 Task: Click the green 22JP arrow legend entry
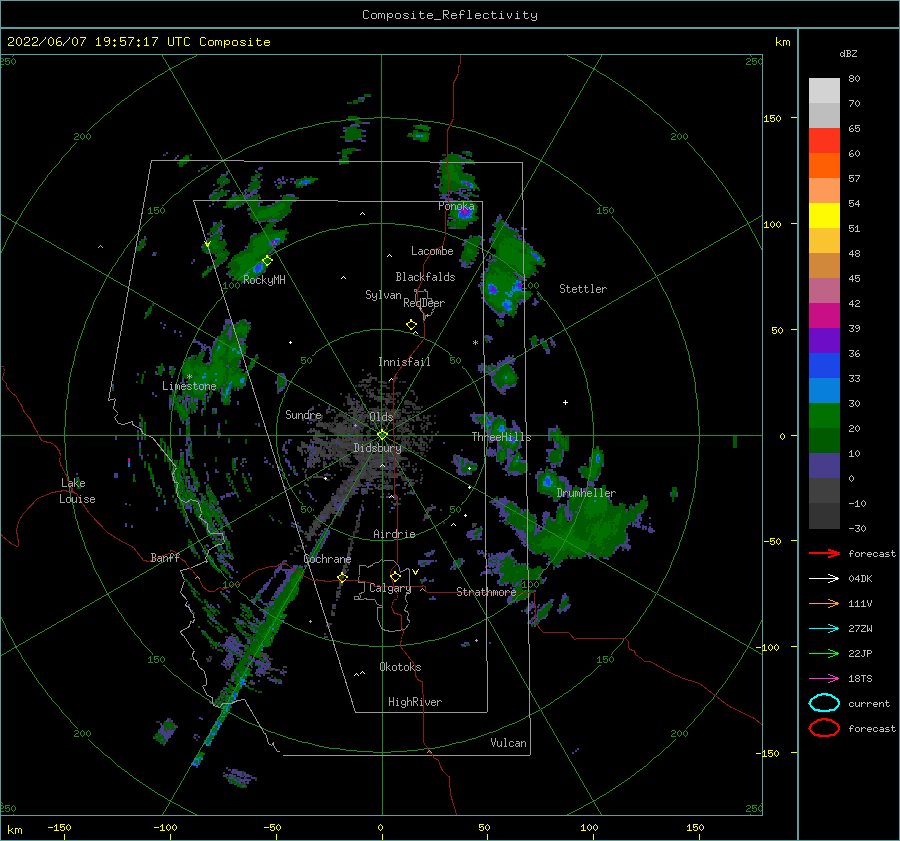[824, 653]
